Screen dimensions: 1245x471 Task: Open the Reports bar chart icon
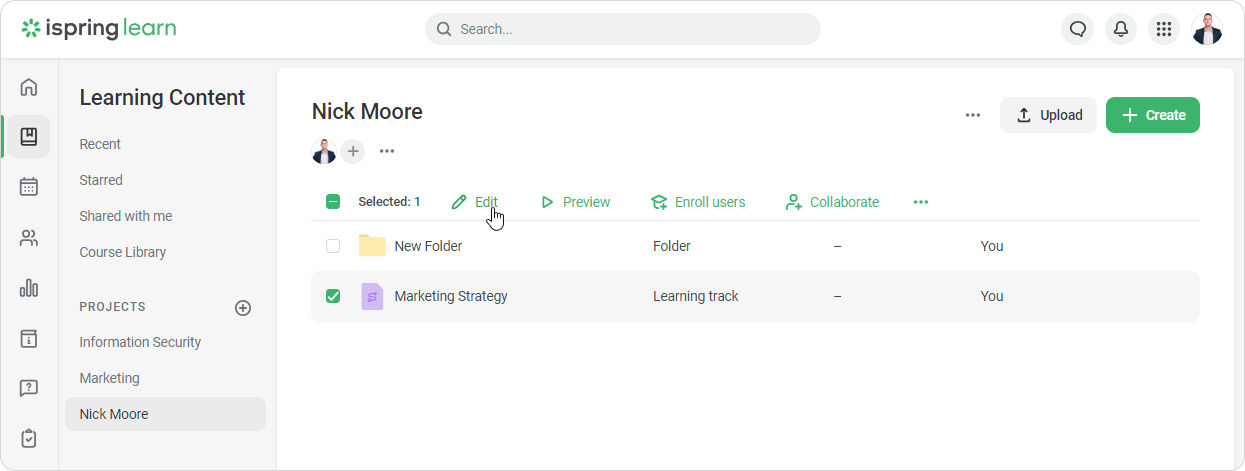(x=29, y=289)
